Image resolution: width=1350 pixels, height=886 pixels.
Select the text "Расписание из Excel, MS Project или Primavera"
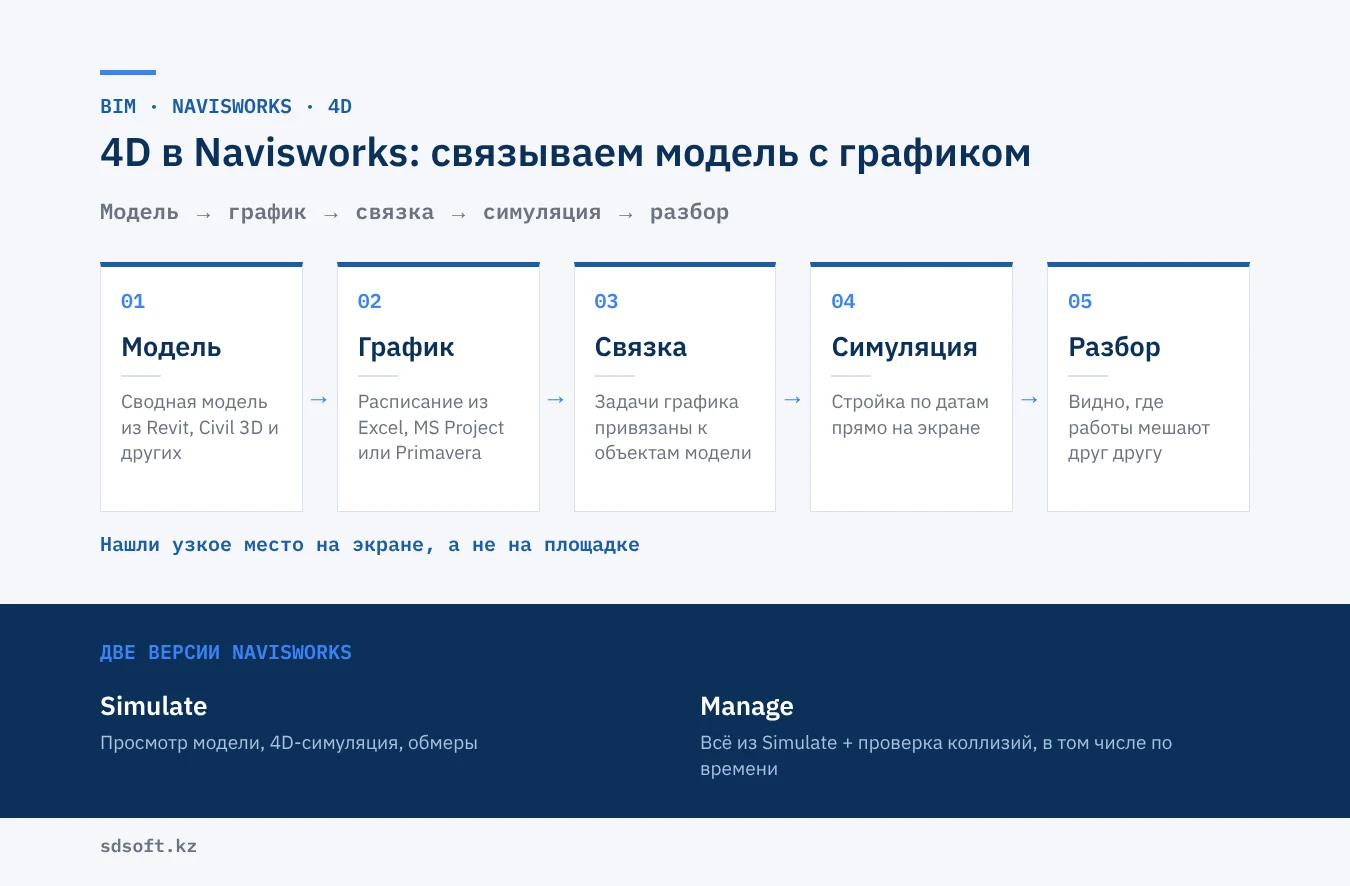tap(431, 427)
